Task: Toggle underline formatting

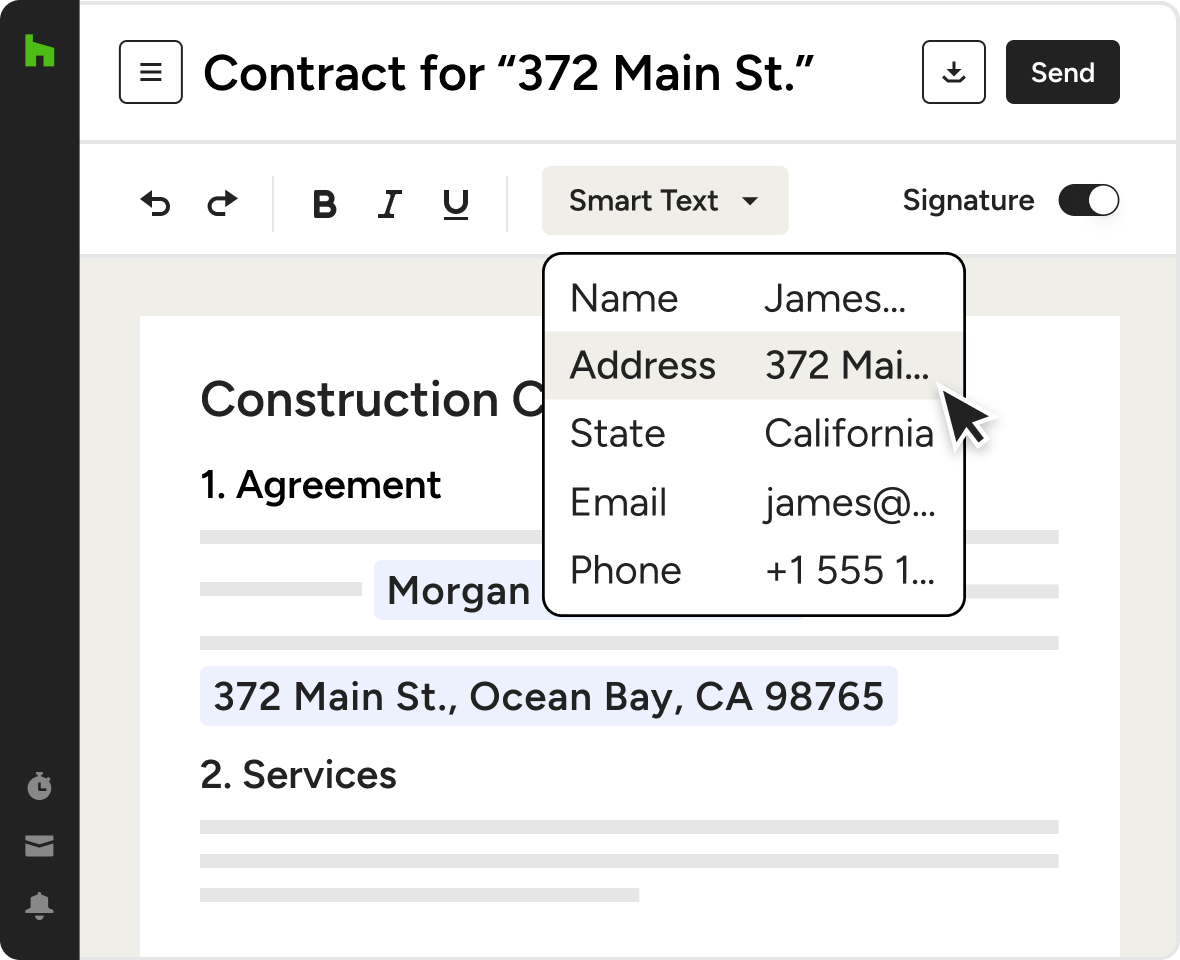Action: point(456,204)
